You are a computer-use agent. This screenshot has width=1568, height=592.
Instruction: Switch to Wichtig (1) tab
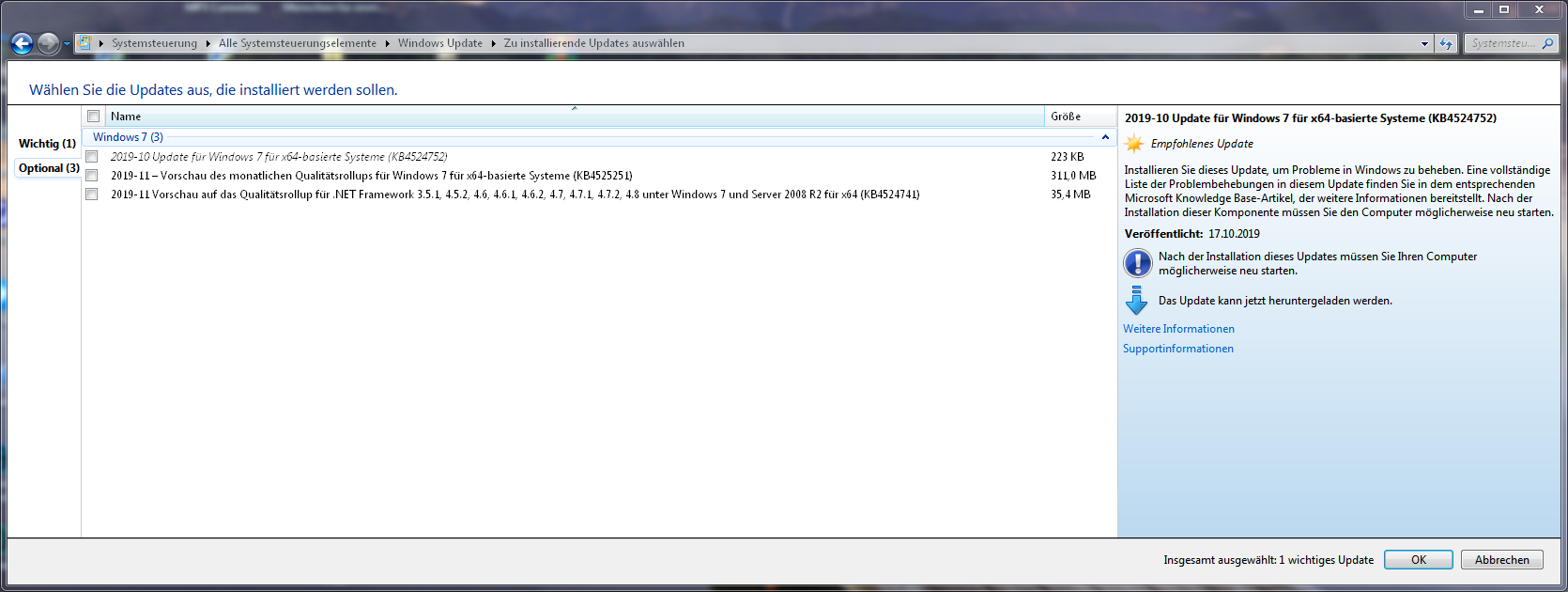coord(47,144)
